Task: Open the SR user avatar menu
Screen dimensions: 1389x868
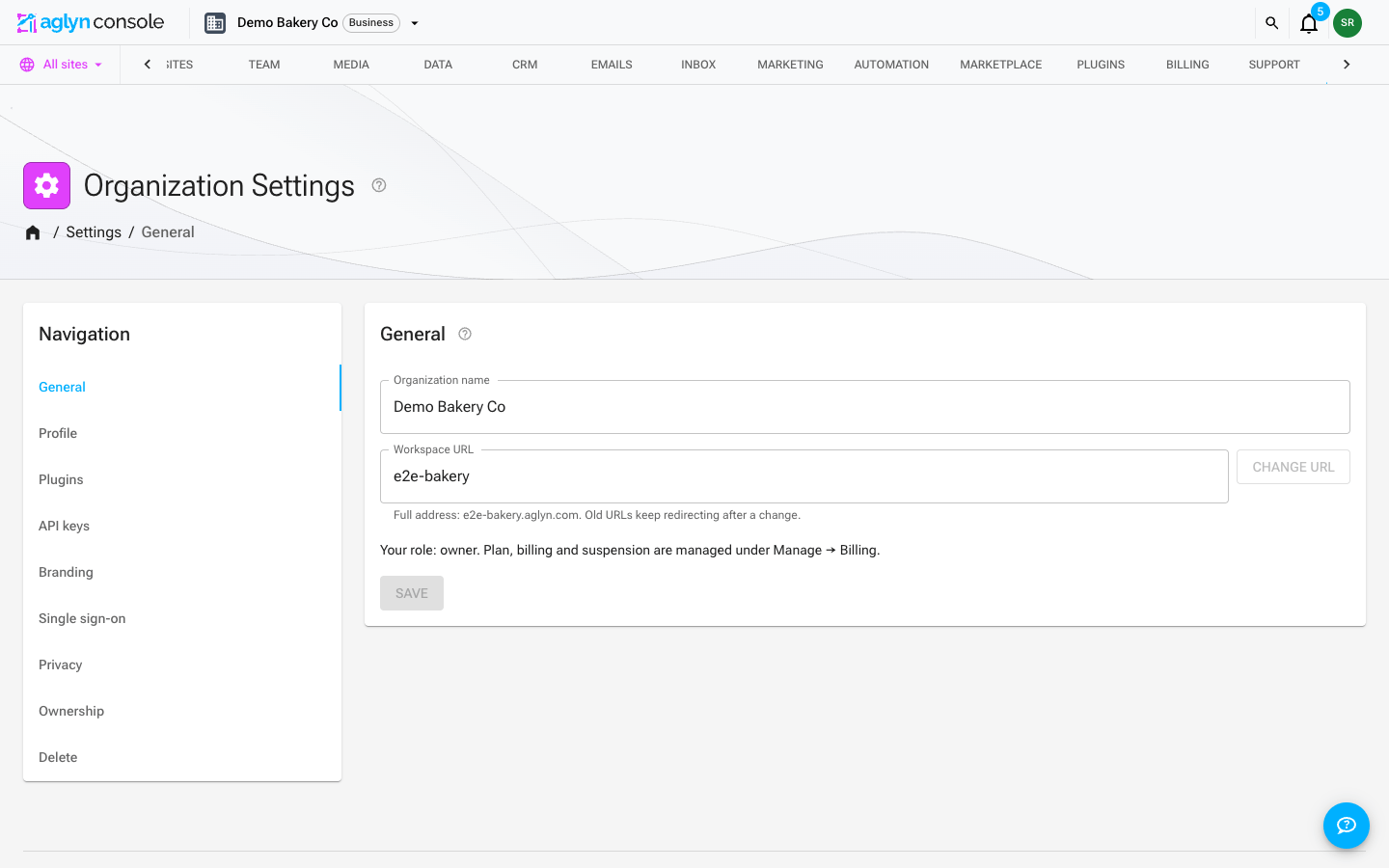Action: point(1348,23)
